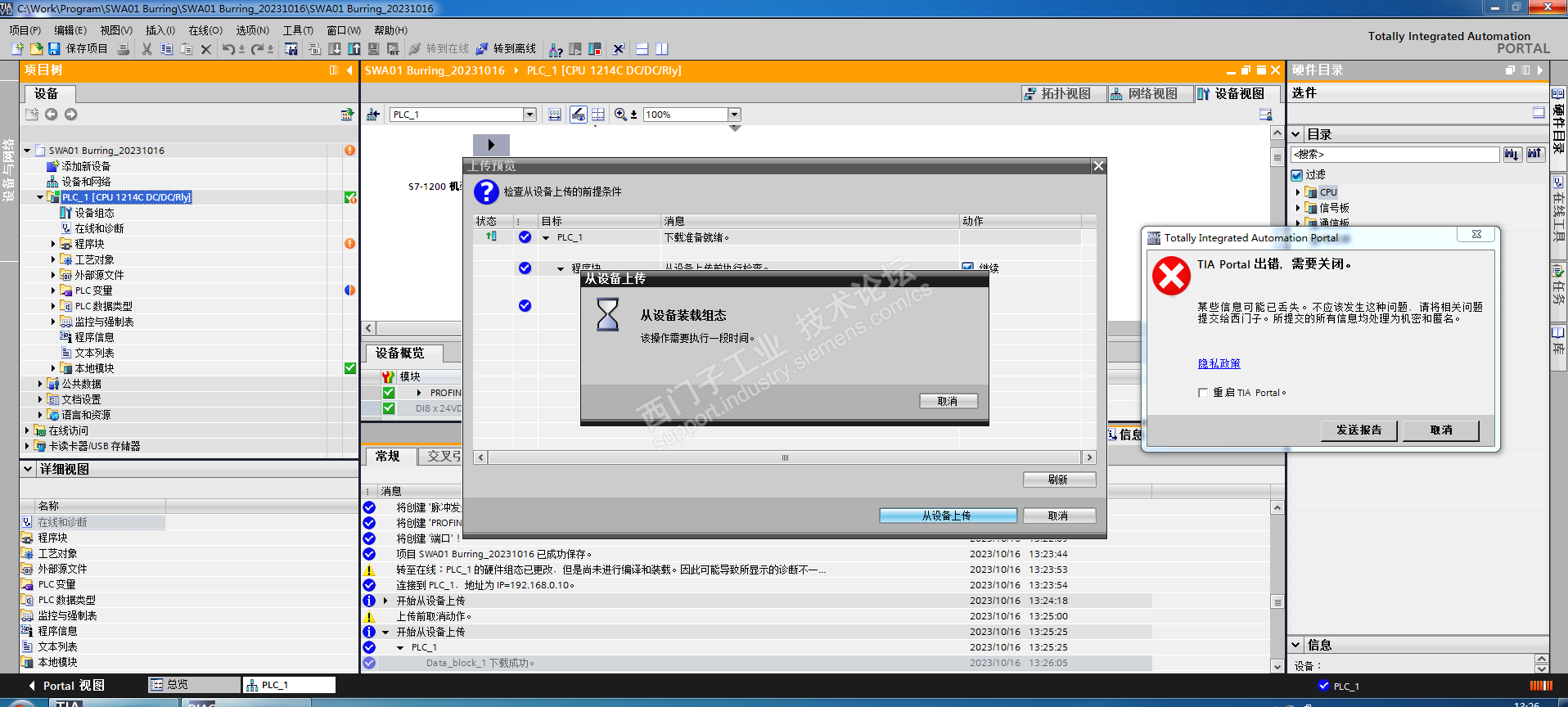This screenshot has height=707, width=1568.
Task: Click the back arrow in the project tree toolbar
Action: coord(52,115)
